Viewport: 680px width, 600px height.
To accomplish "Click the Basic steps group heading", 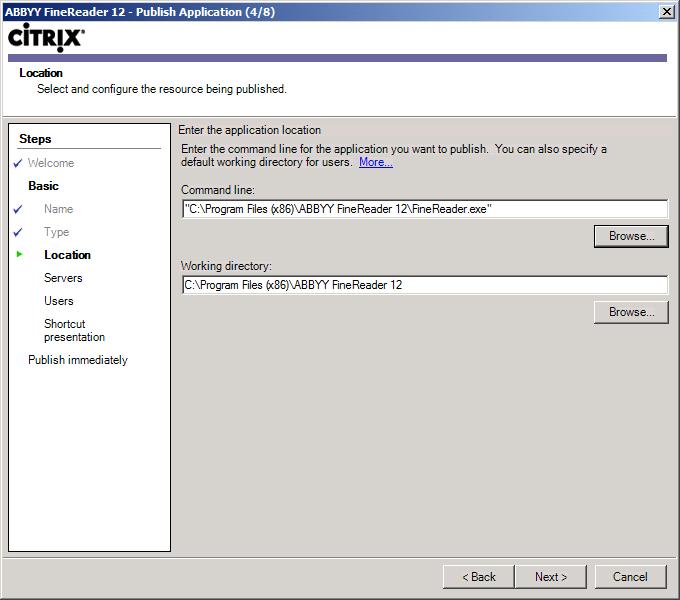I will pos(43,186).
